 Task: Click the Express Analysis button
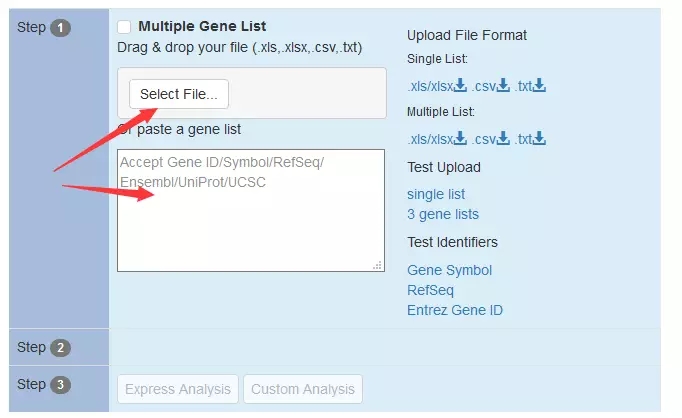point(178,389)
